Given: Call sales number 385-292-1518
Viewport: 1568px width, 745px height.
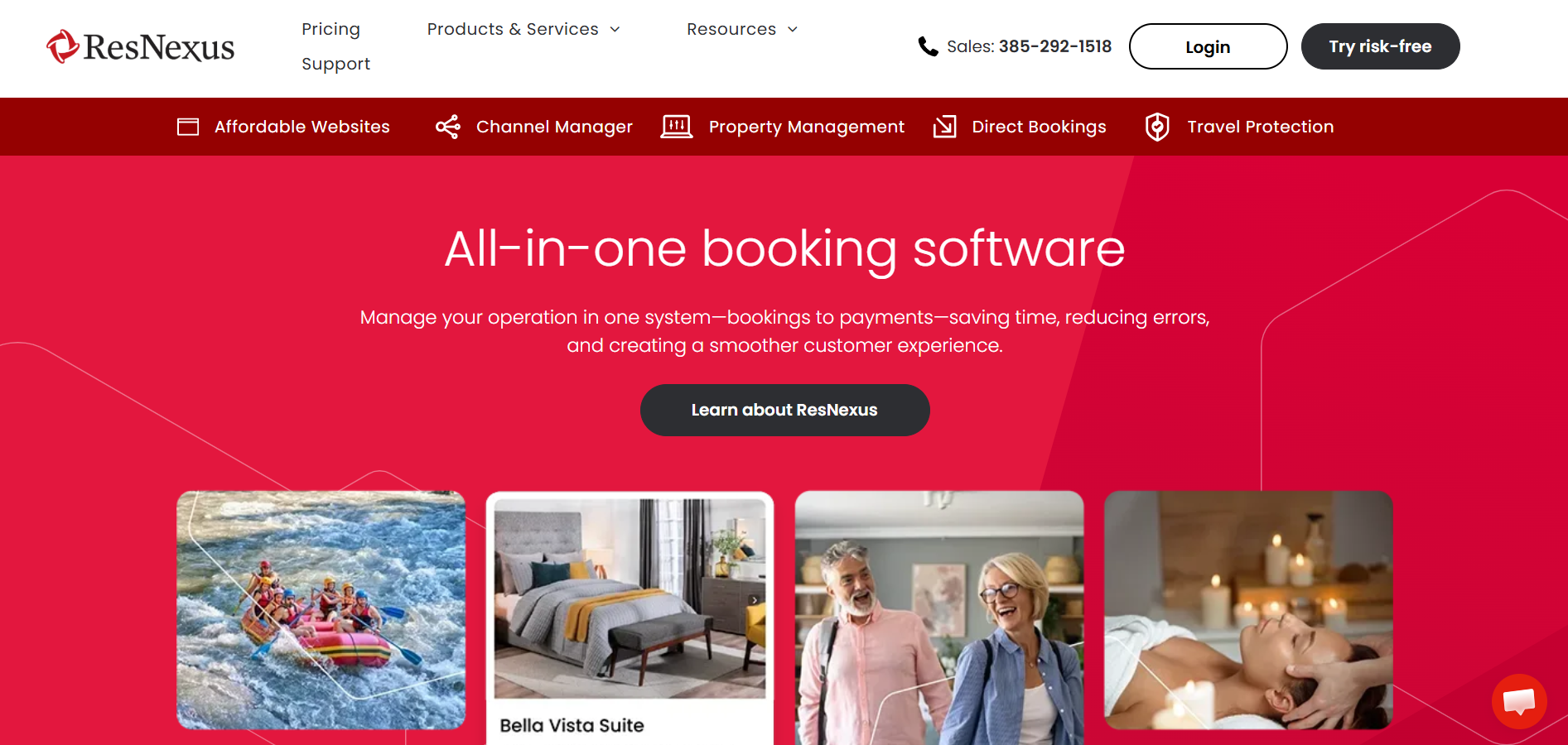Looking at the screenshot, I should (x=1054, y=46).
